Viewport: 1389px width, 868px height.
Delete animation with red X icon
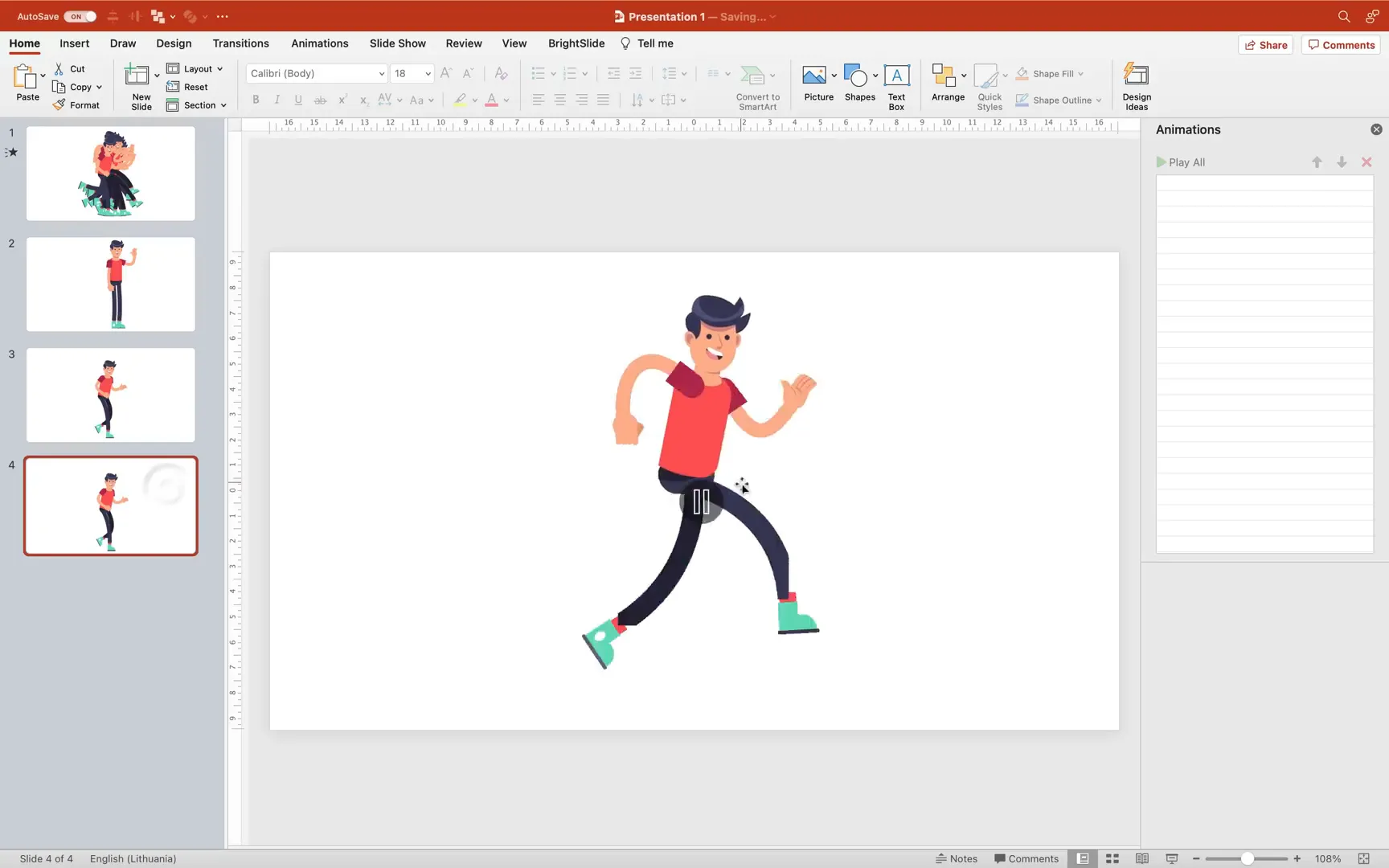[x=1366, y=162]
